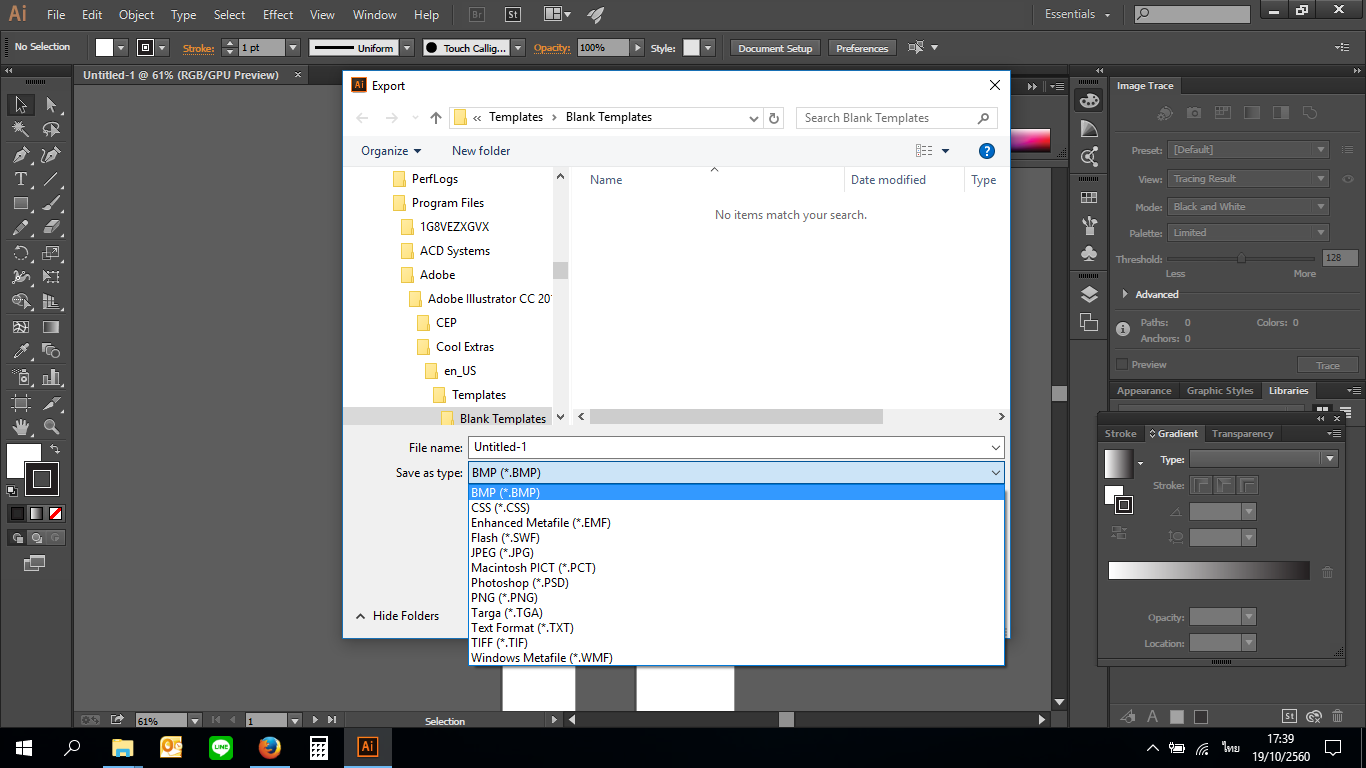Open the Effect menu
The width and height of the screenshot is (1366, 768).
click(x=278, y=15)
